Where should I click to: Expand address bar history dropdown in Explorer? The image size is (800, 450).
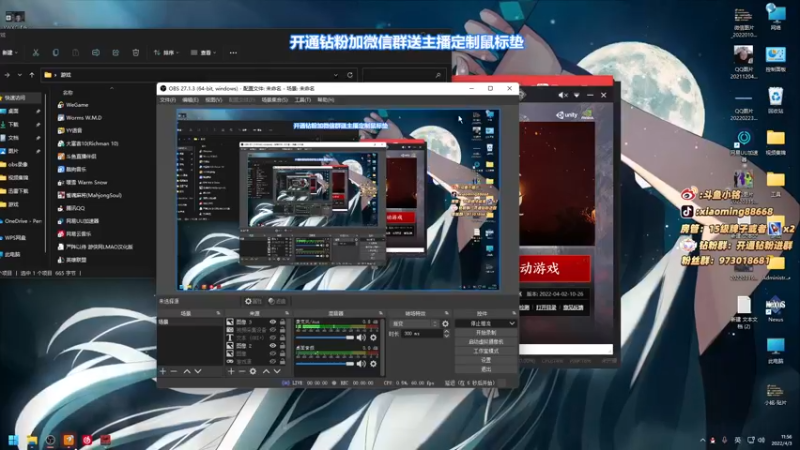pyautogui.click(x=336, y=75)
